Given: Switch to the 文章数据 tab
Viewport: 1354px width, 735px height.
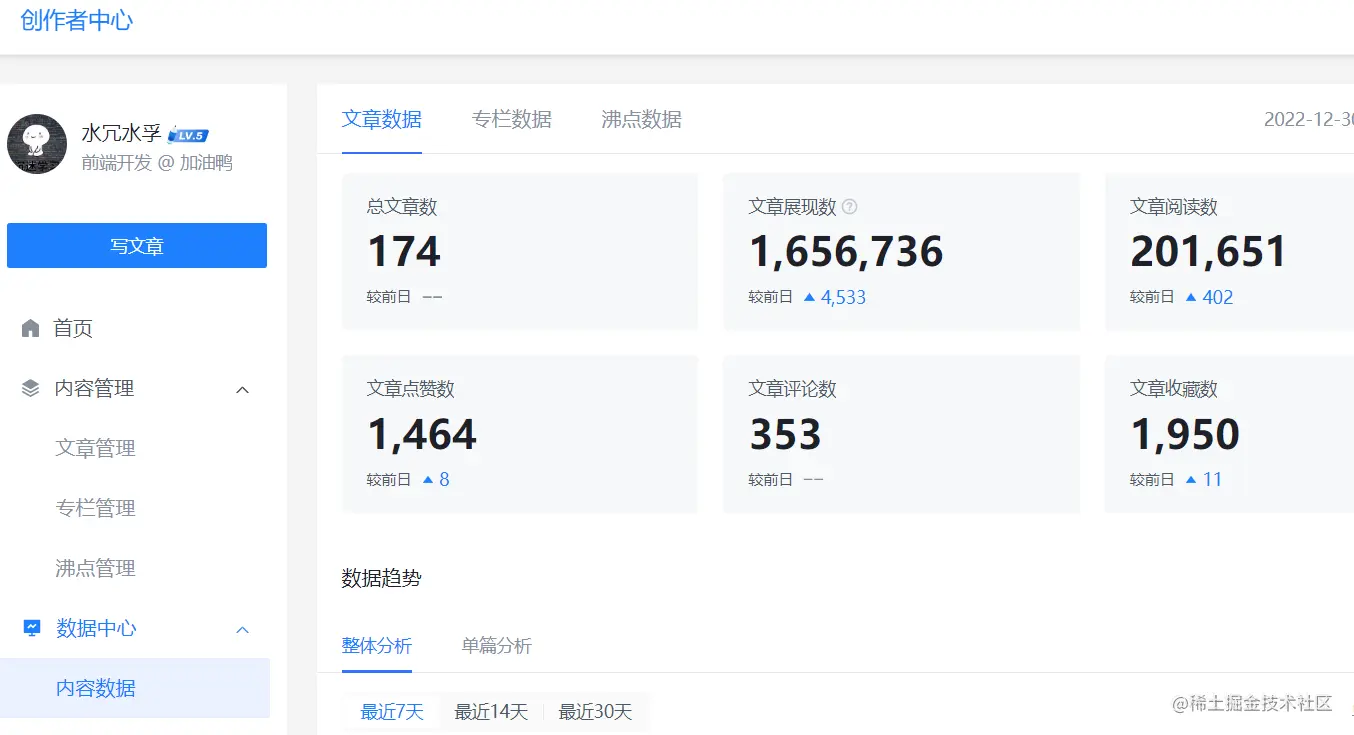Looking at the screenshot, I should 382,119.
